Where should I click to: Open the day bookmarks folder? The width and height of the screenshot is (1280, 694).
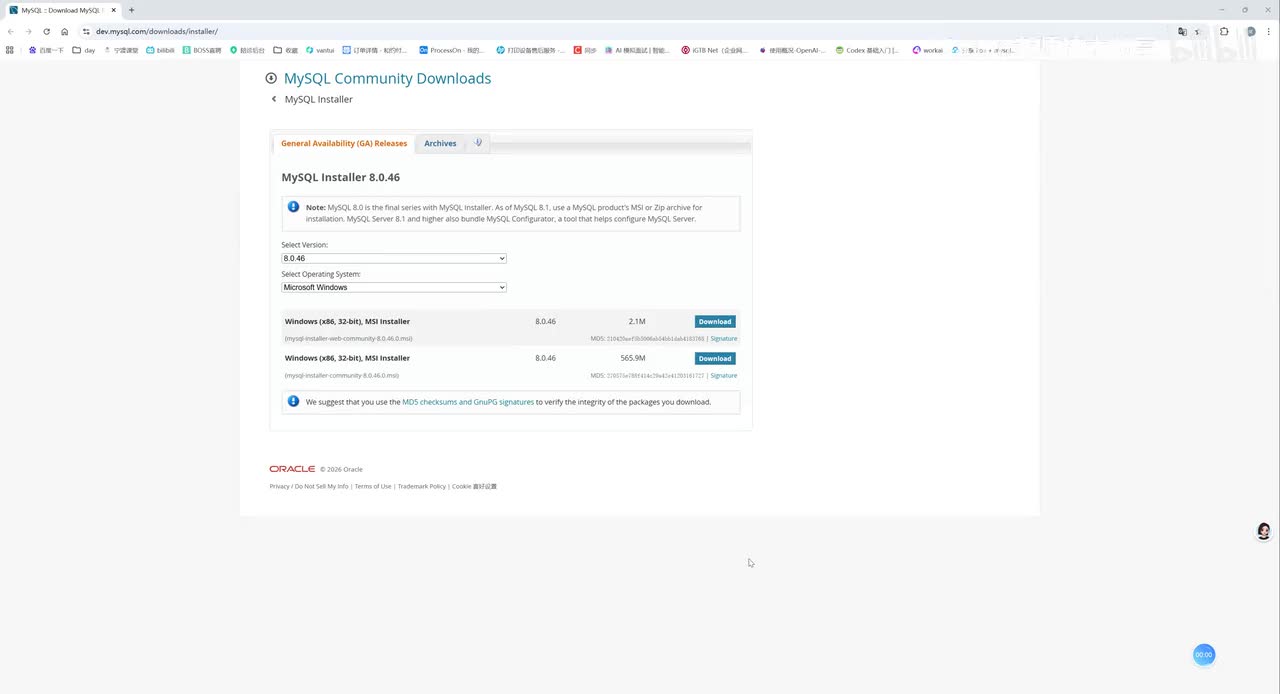point(84,50)
